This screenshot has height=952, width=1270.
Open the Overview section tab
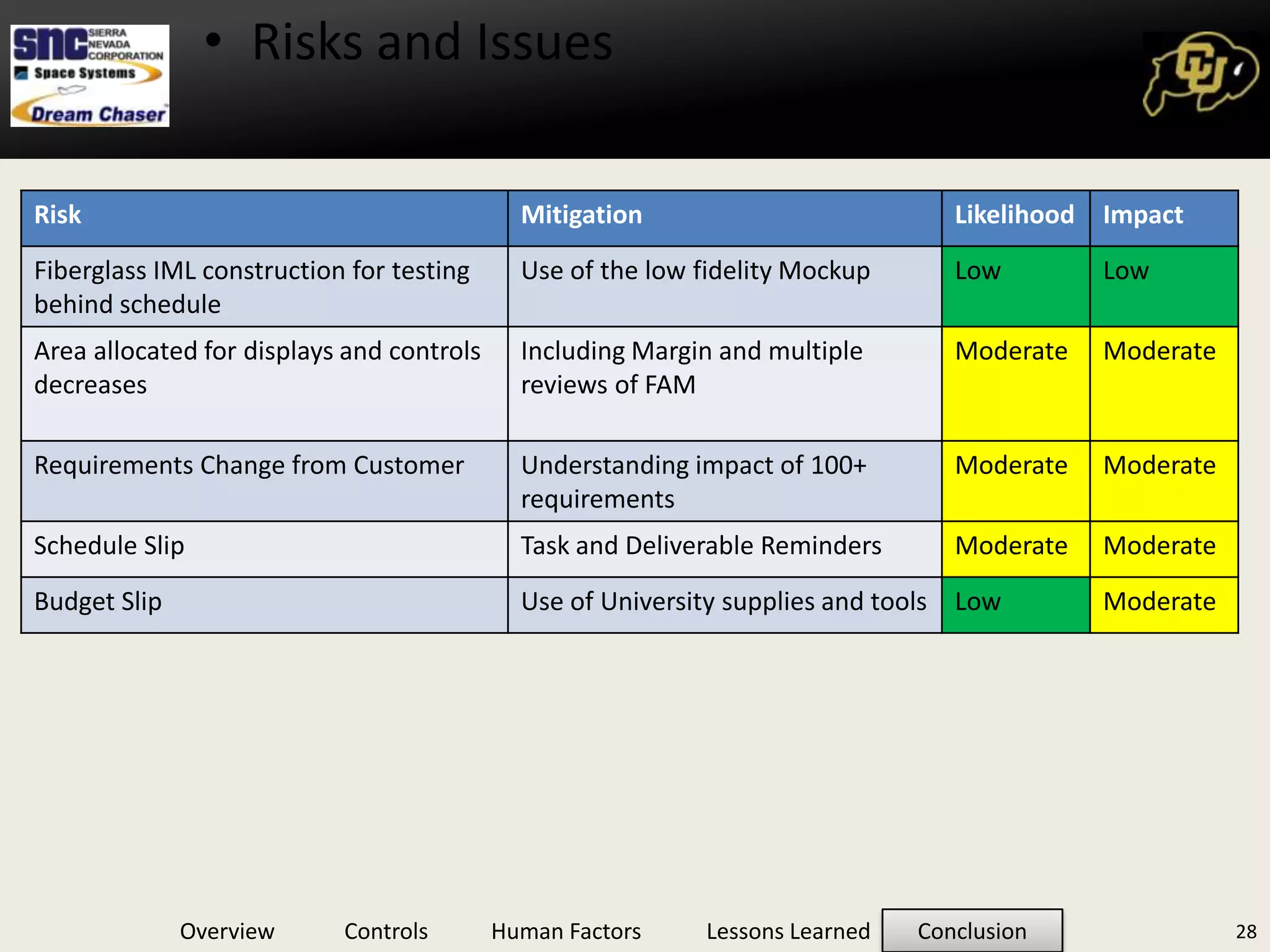point(227,931)
